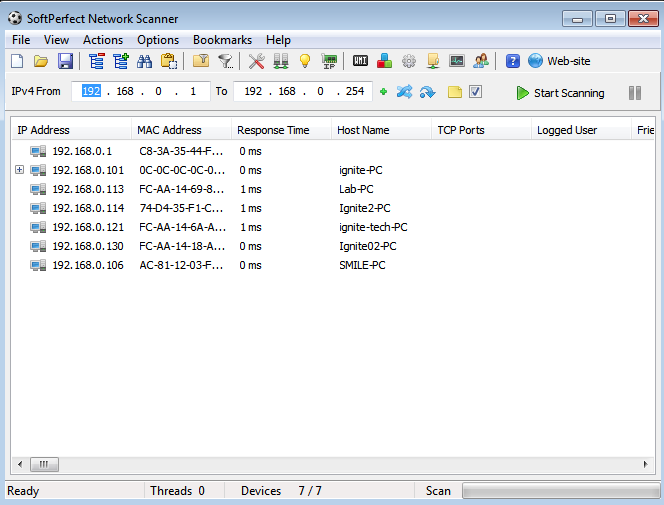The width and height of the screenshot is (664, 505).
Task: Sort by Response Time column header
Action: pos(281,130)
